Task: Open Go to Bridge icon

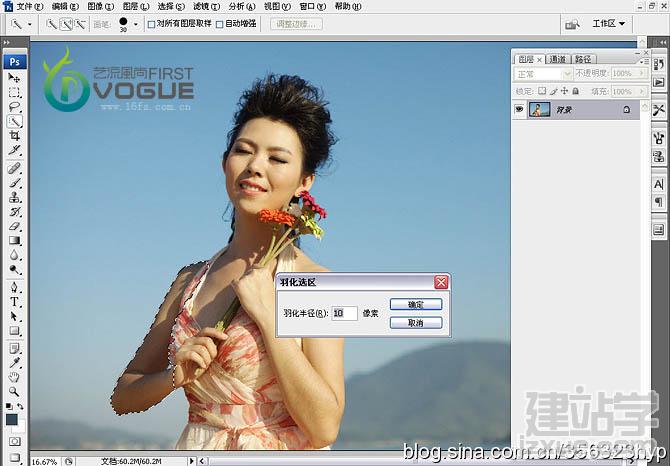Action: [572, 24]
